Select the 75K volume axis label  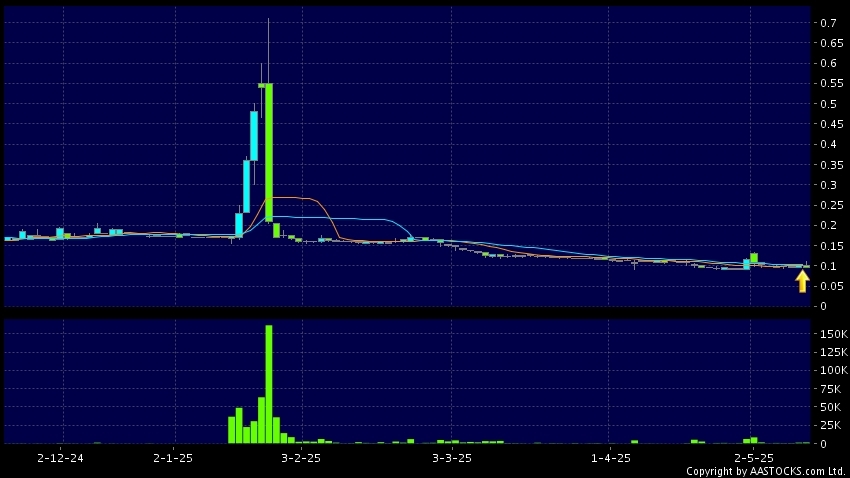(830, 389)
